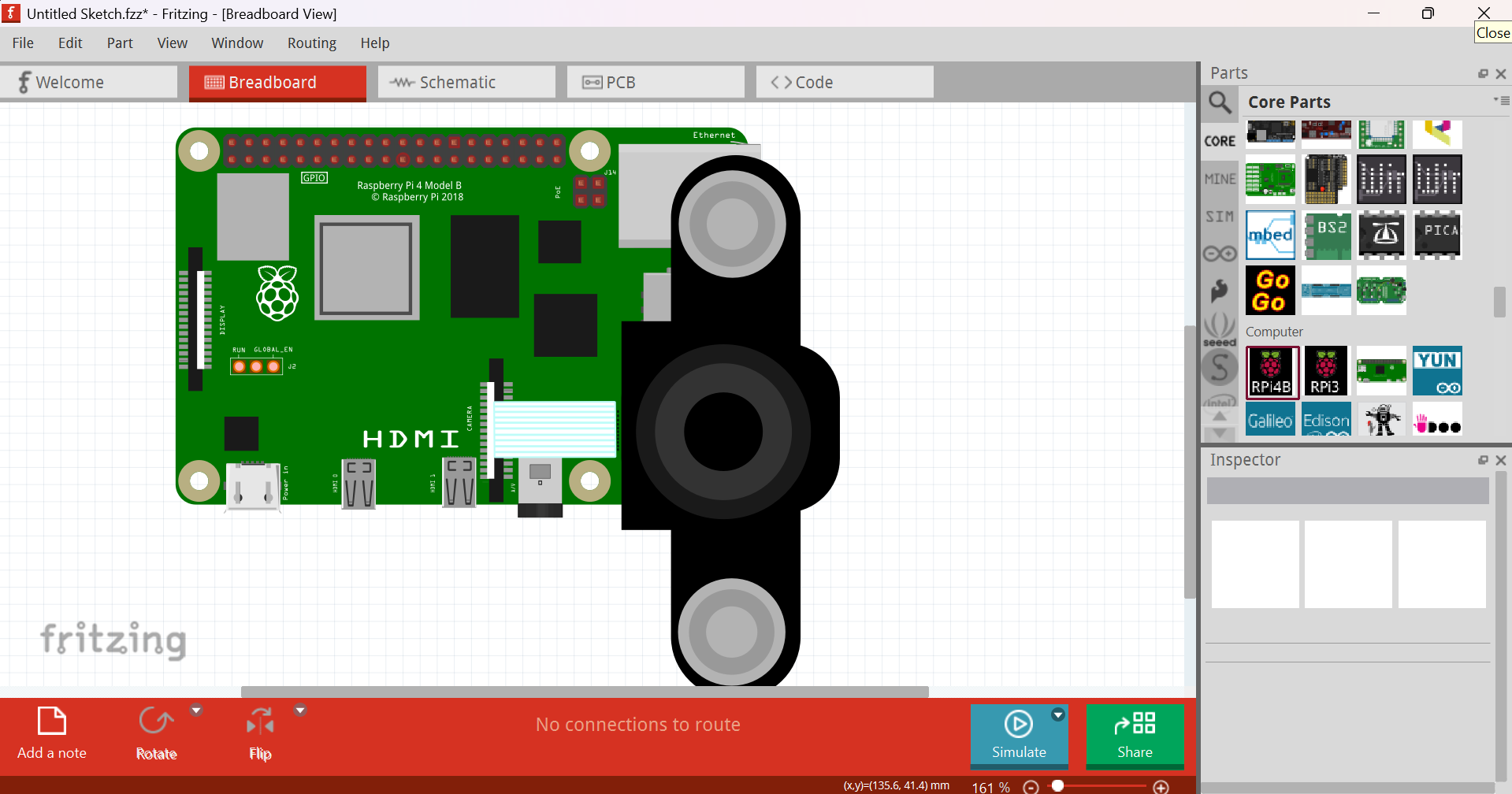This screenshot has width=1512, height=794.
Task: Select the SparkFun flame parts bin
Action: (x=1220, y=291)
